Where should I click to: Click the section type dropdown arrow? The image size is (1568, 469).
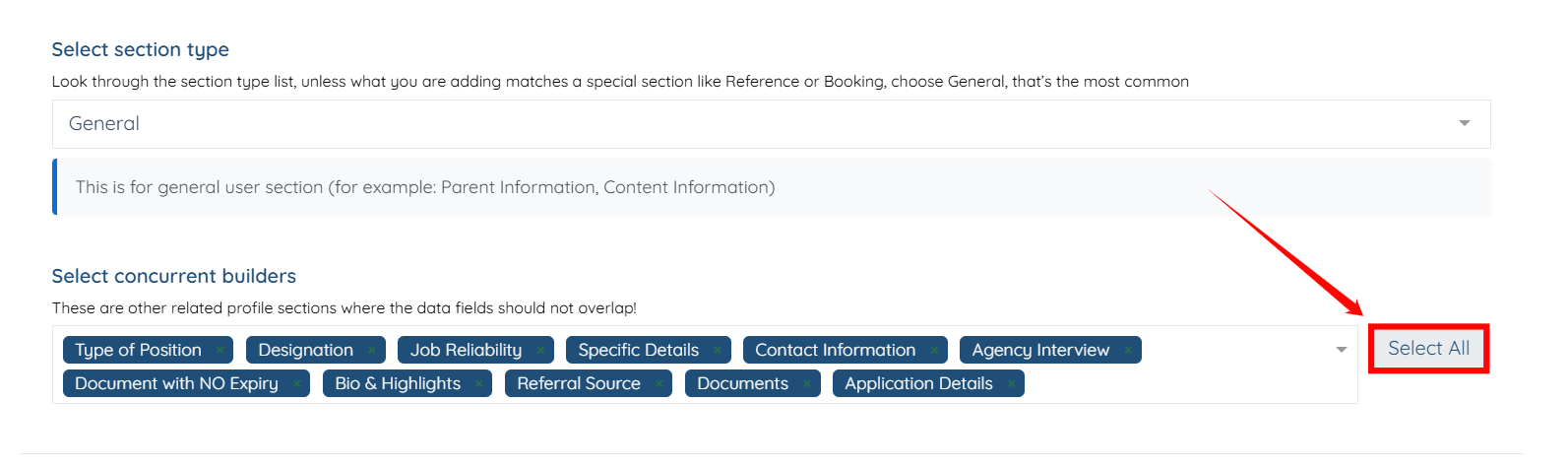pyautogui.click(x=1464, y=124)
